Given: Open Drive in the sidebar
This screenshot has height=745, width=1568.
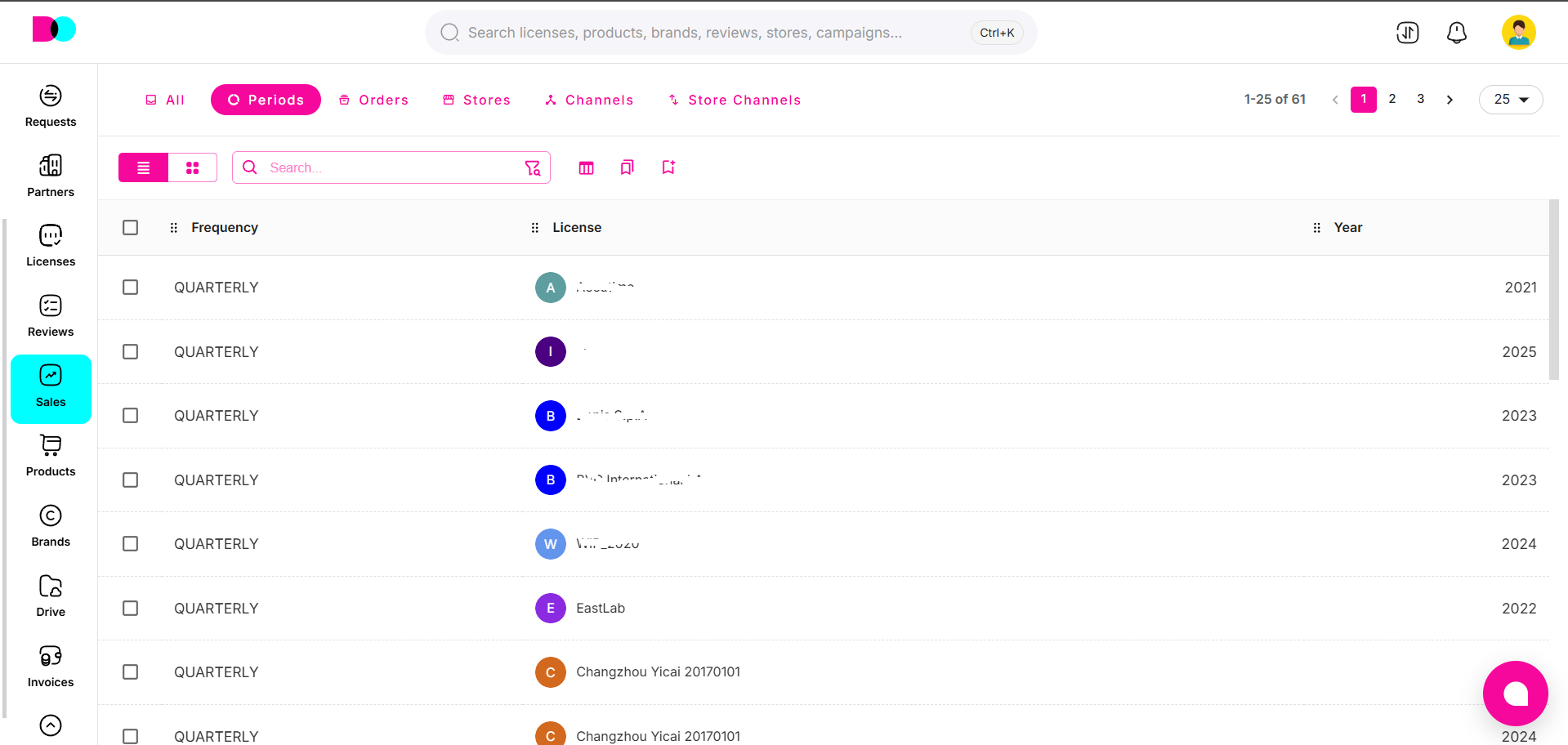Looking at the screenshot, I should coord(51,597).
